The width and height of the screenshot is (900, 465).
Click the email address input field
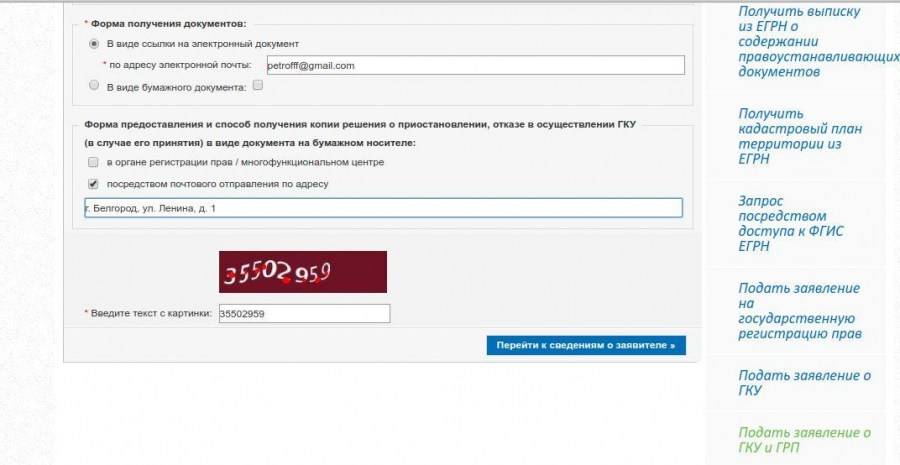tap(475, 65)
